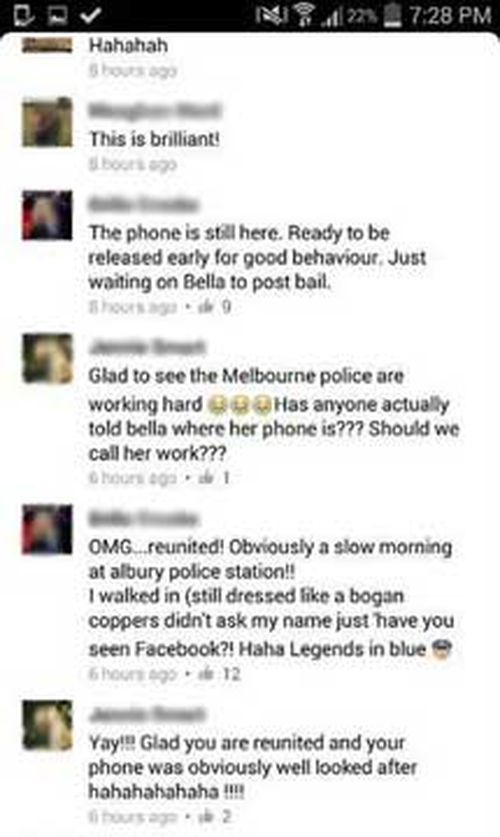Open avatar beside 'Glad to see the Melbourne police'

47,358
